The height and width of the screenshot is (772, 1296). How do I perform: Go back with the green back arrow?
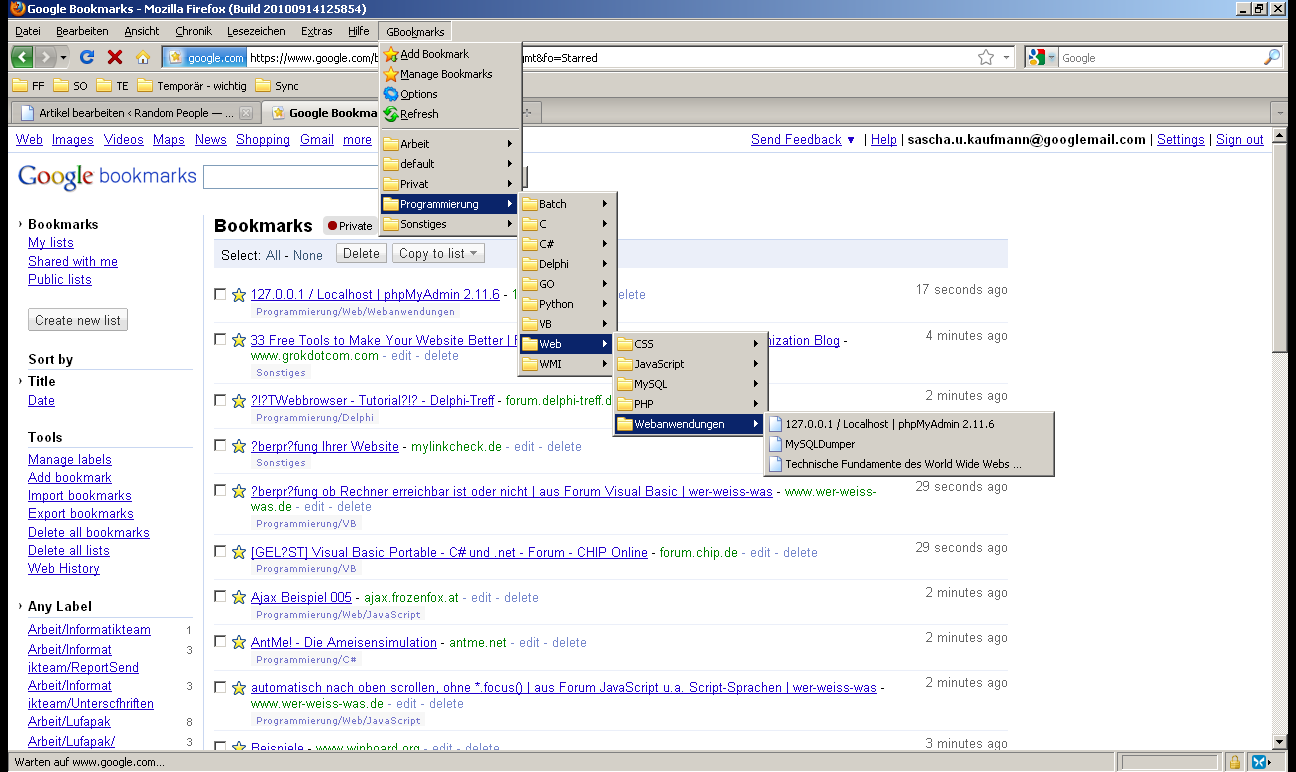tap(23, 57)
